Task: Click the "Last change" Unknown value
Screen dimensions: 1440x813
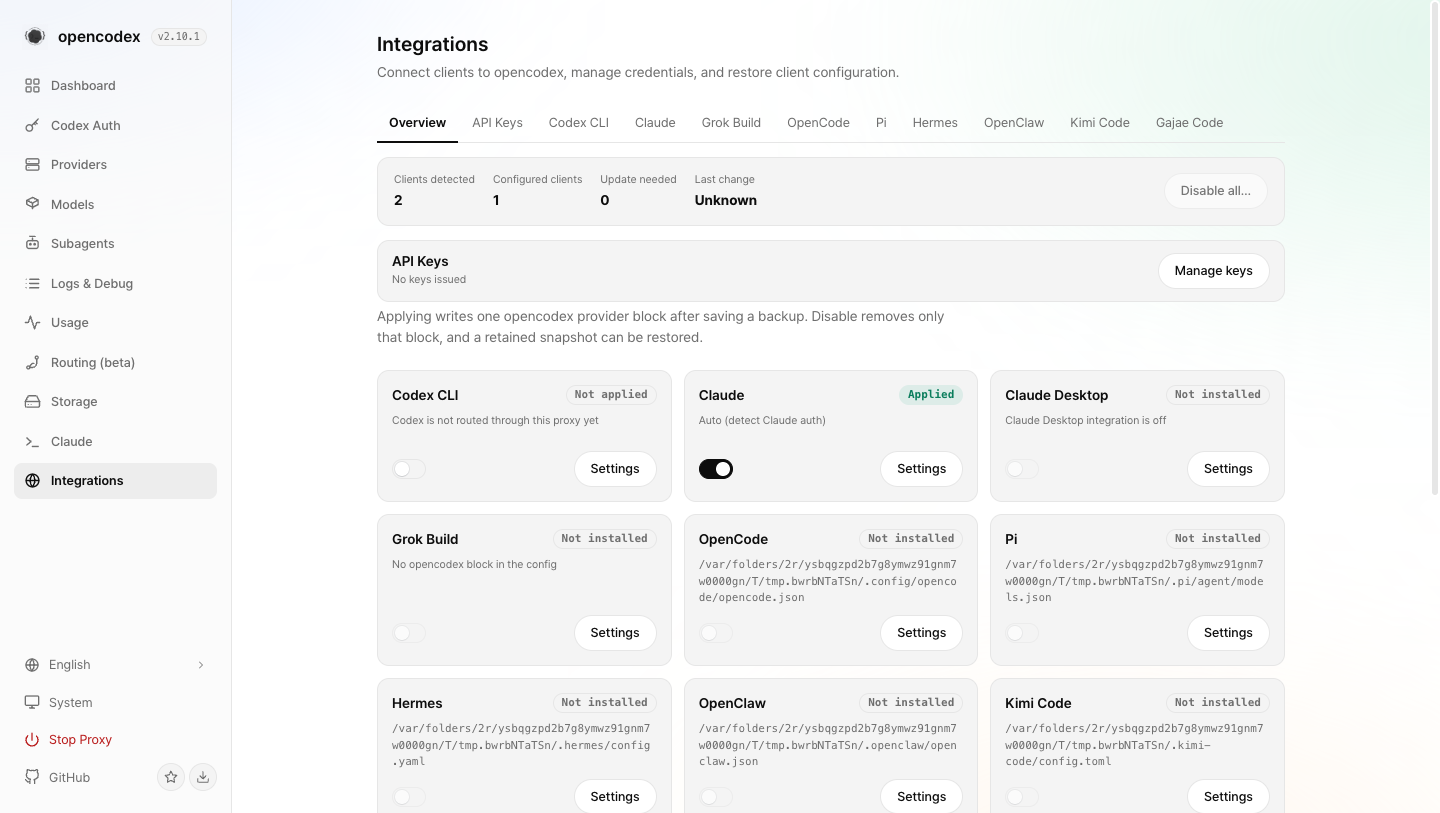Action: point(726,201)
